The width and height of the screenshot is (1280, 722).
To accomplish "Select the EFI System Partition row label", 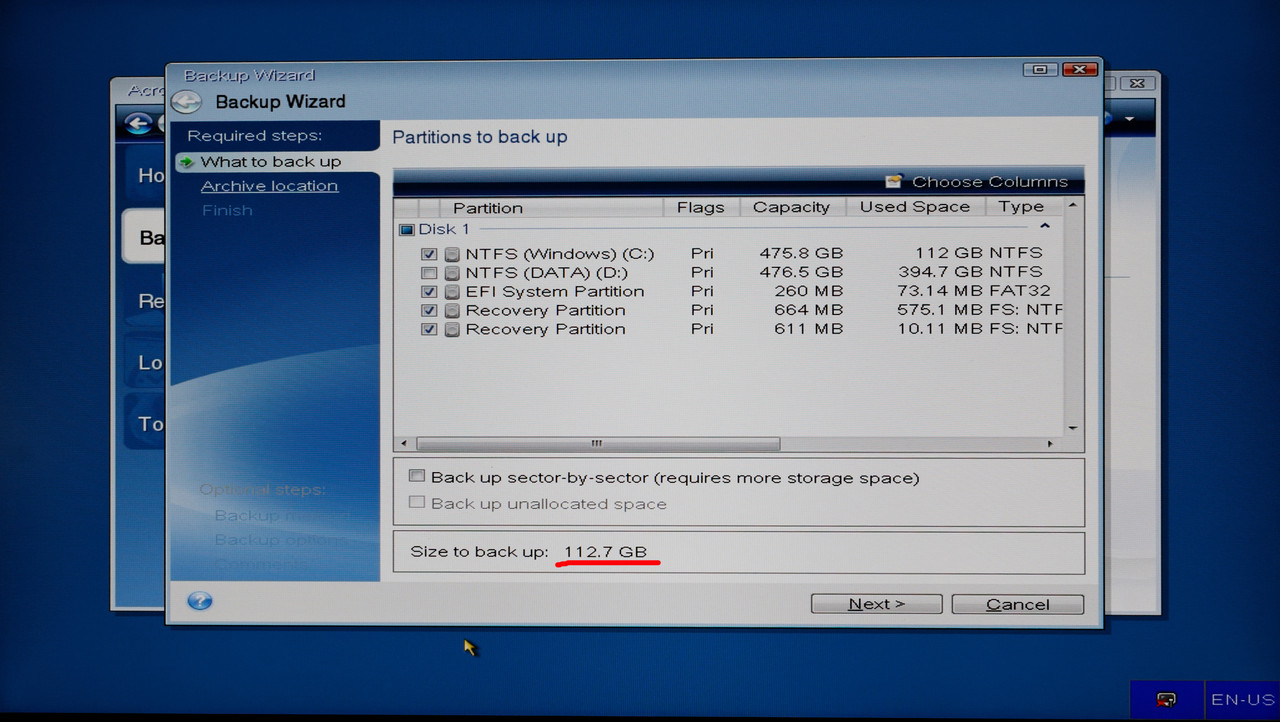I will [x=555, y=292].
